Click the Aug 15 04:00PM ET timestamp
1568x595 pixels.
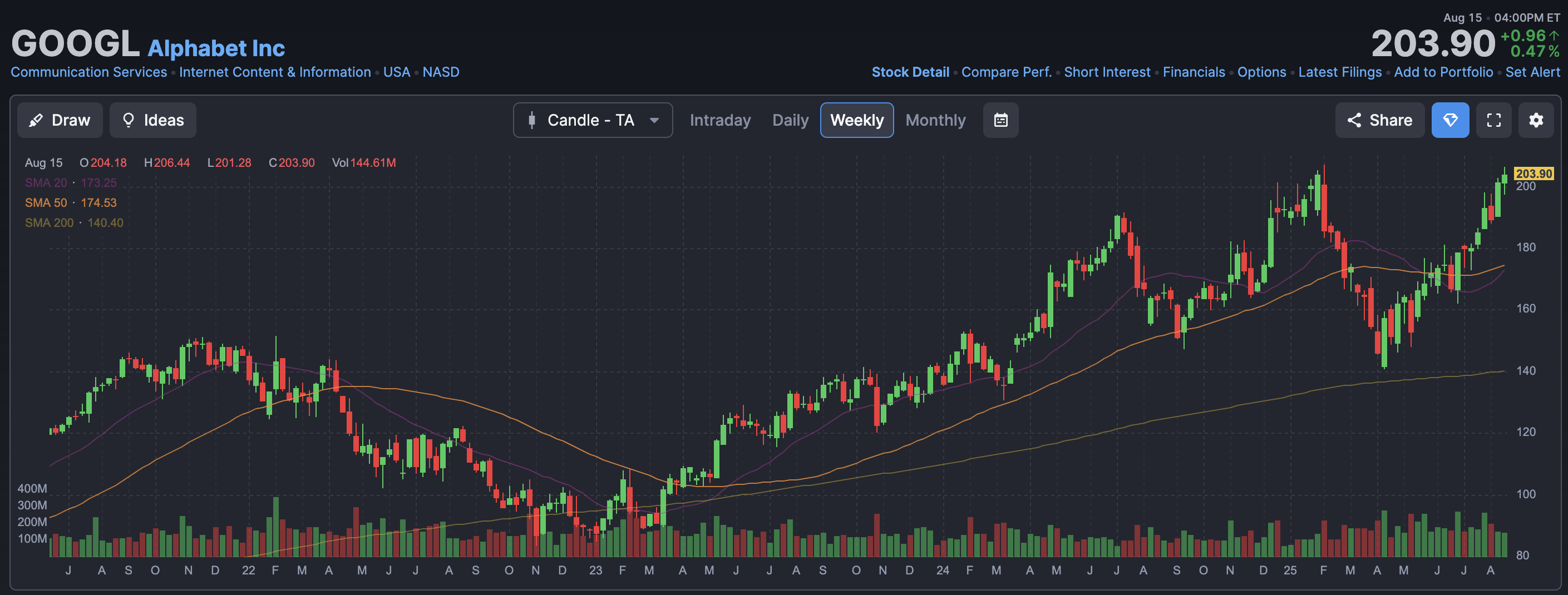point(1502,18)
